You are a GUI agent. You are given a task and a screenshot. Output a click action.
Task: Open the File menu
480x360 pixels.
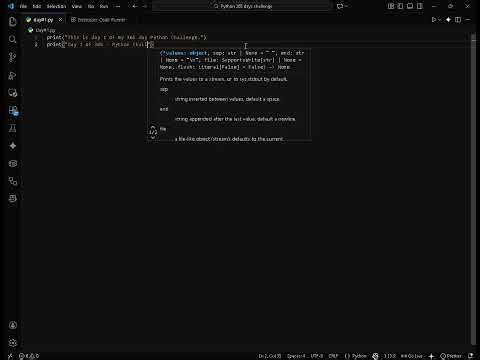(23, 6)
